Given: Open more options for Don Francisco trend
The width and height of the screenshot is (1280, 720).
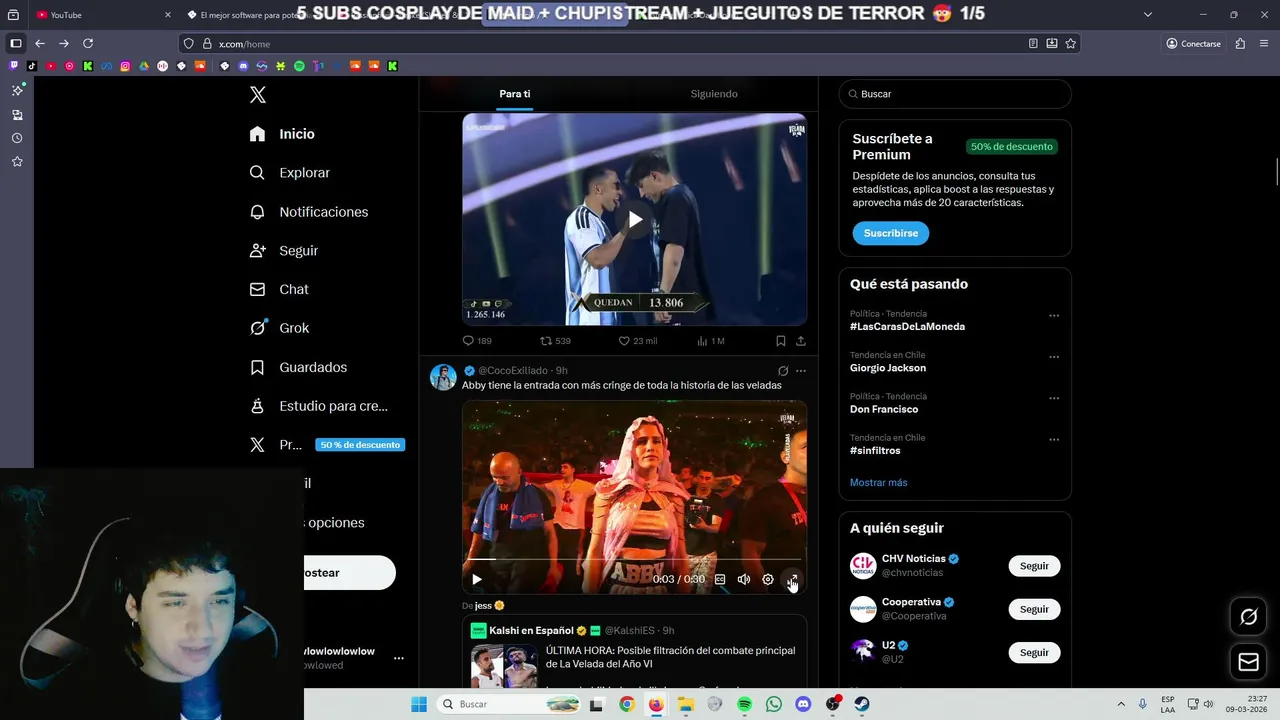Looking at the screenshot, I should pos(1054,398).
